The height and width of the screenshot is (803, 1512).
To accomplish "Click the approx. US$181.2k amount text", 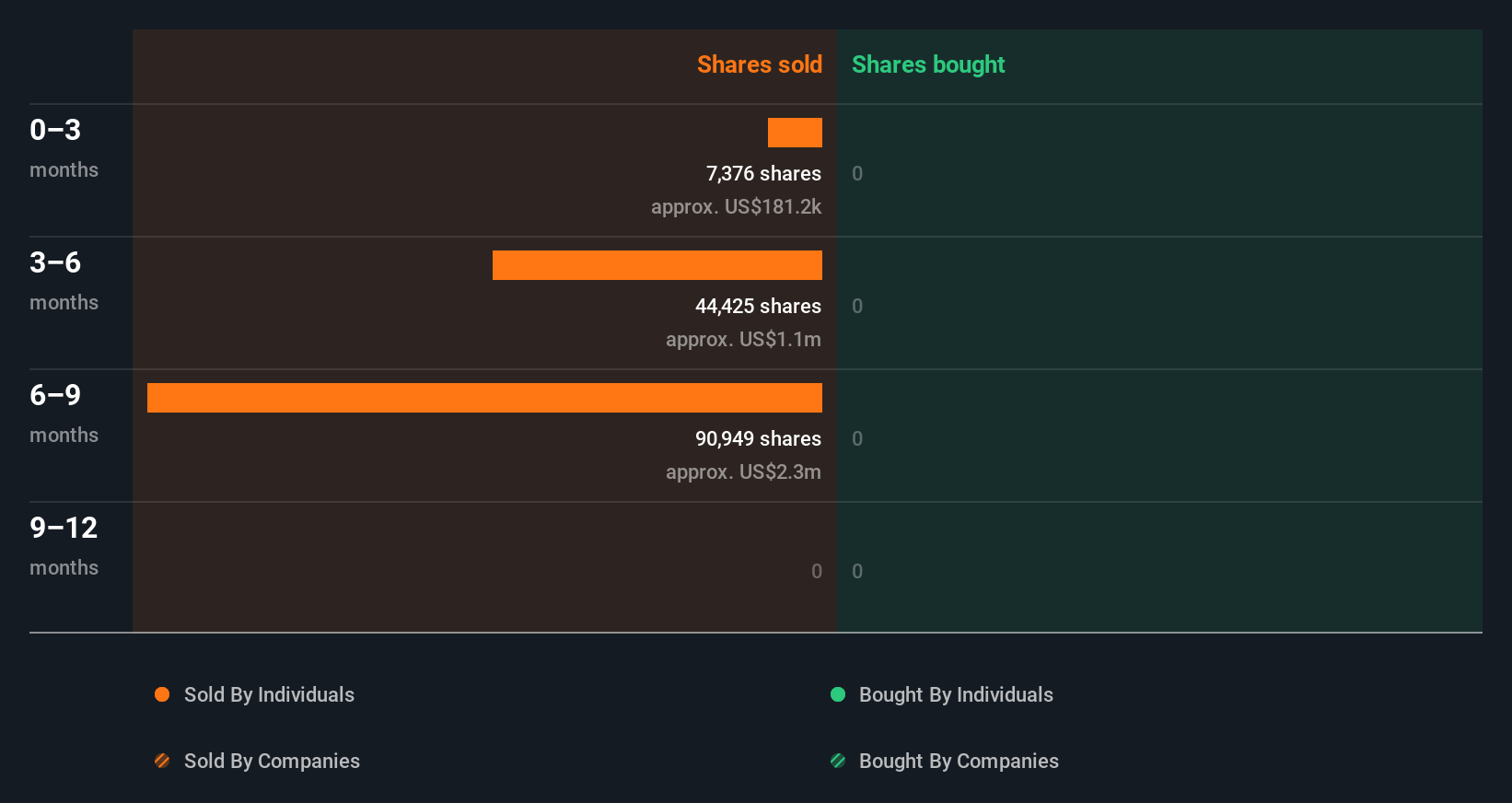I will (x=736, y=206).
